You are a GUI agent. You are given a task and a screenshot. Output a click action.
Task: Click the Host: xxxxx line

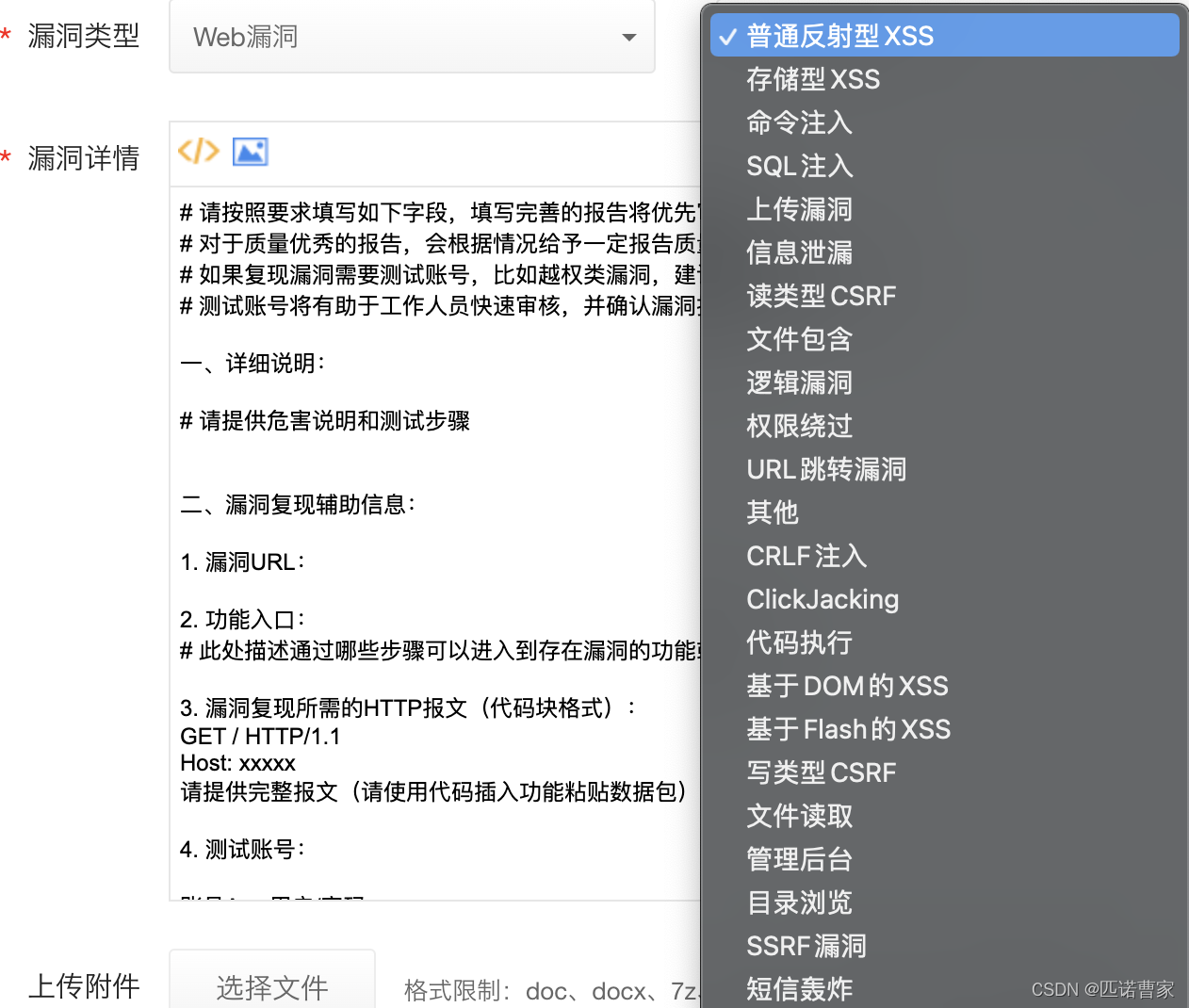[x=237, y=763]
